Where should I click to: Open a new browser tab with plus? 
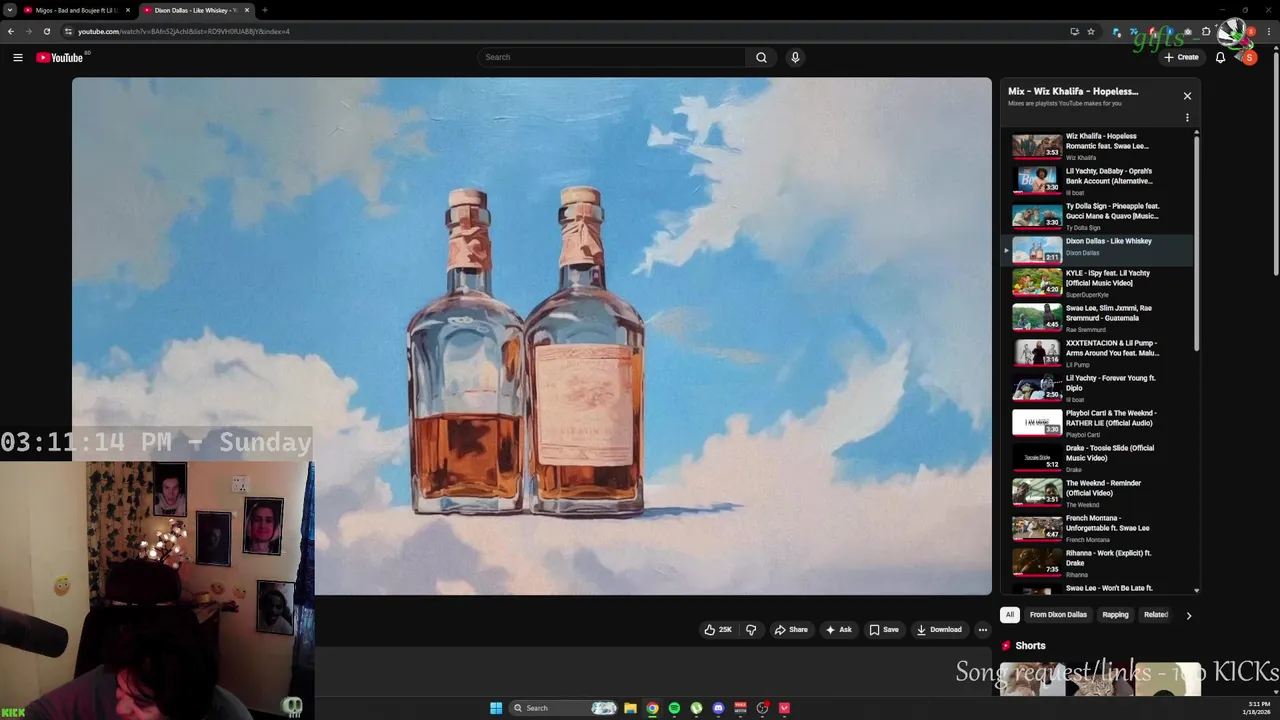pyautogui.click(x=264, y=10)
